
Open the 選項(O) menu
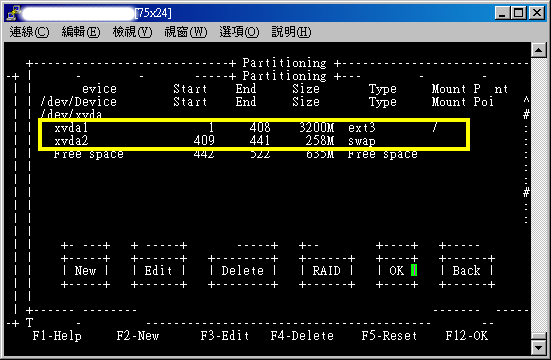pos(239,32)
